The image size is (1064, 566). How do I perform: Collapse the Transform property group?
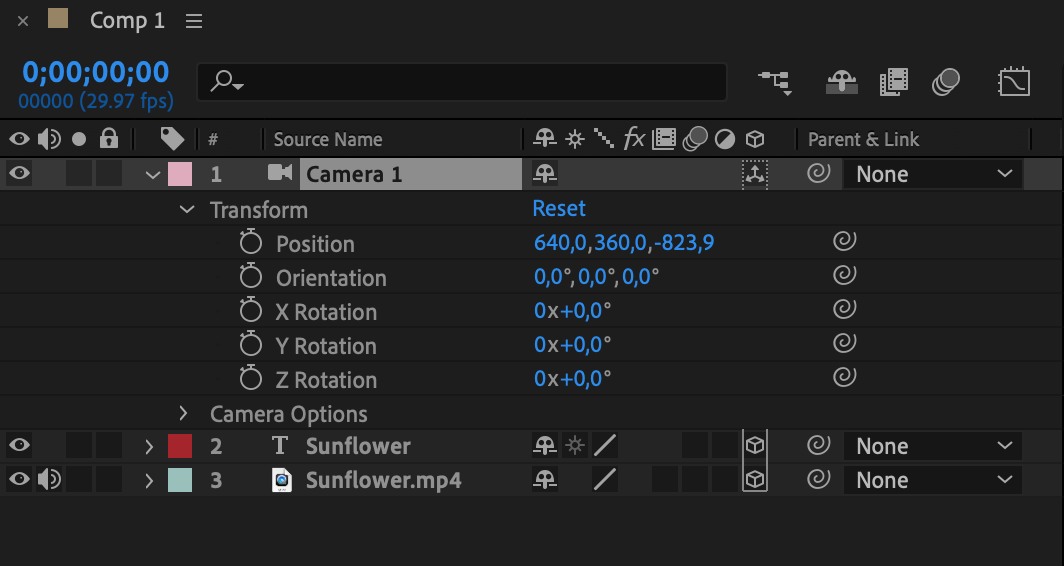pyautogui.click(x=186, y=209)
